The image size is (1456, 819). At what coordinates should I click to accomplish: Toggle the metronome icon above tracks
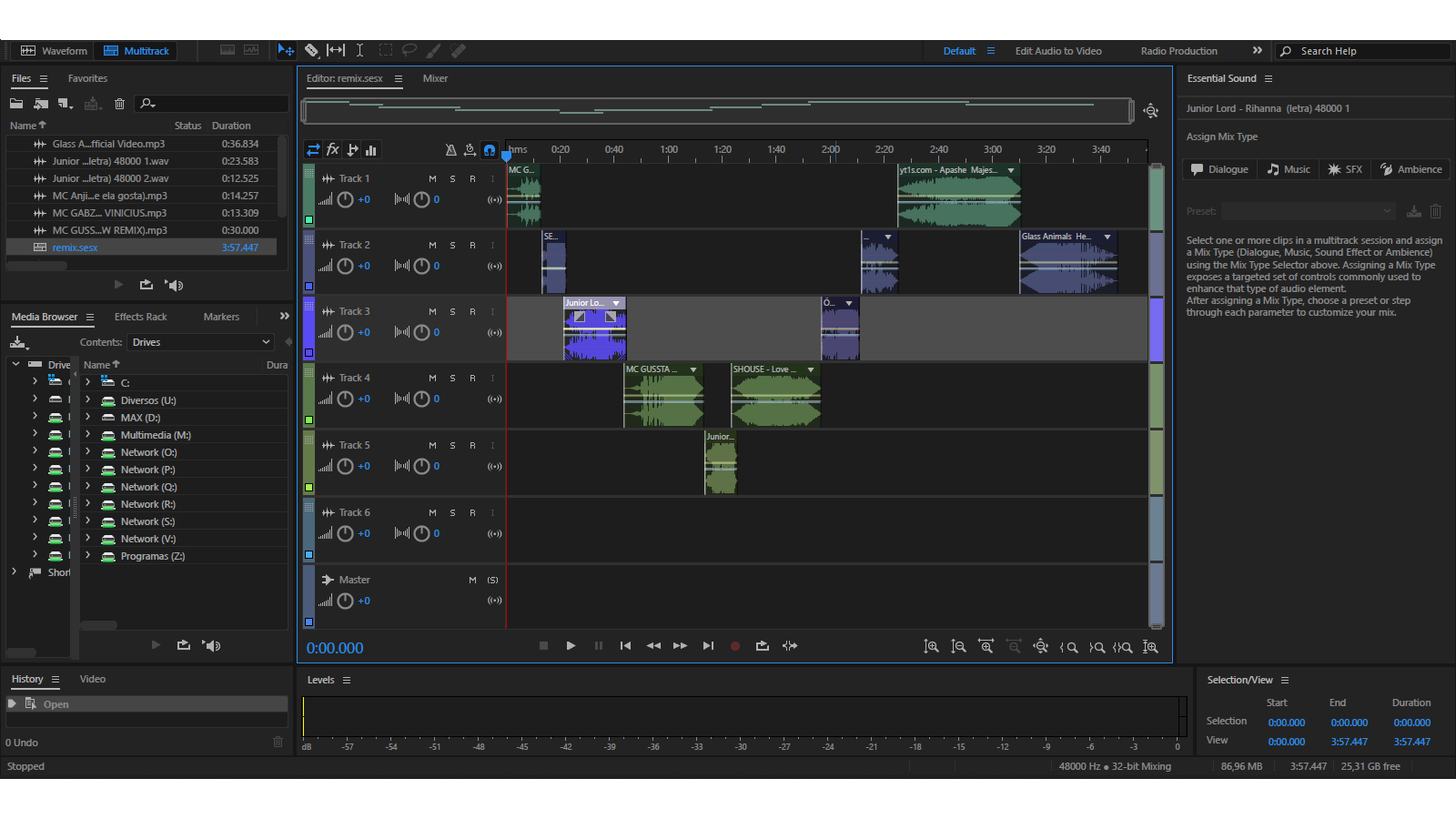coord(450,150)
